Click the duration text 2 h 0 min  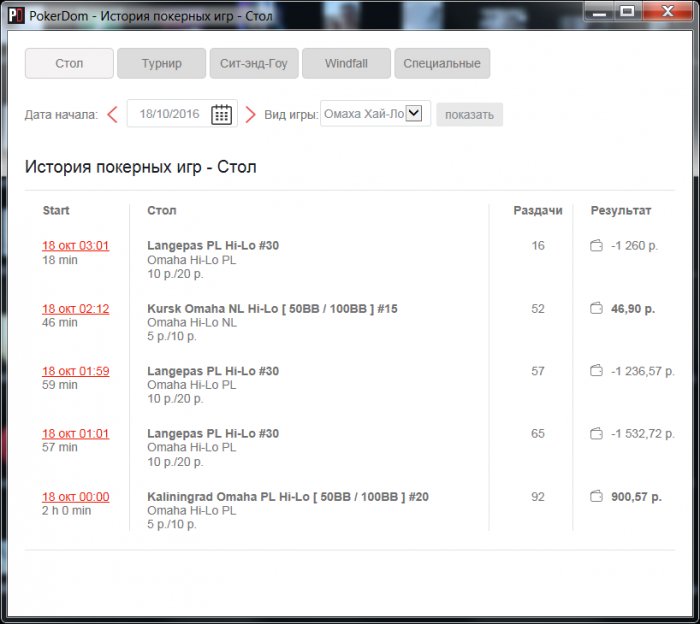tap(67, 511)
